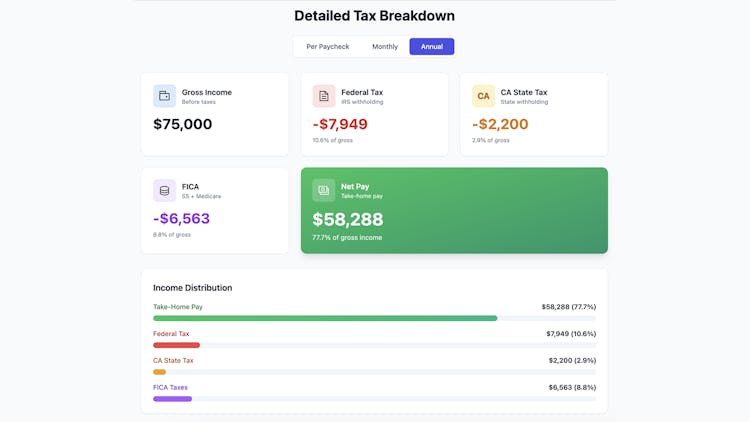Viewport: 750px width, 422px height.
Task: Click the $75,000 gross income amount
Action: coord(183,125)
